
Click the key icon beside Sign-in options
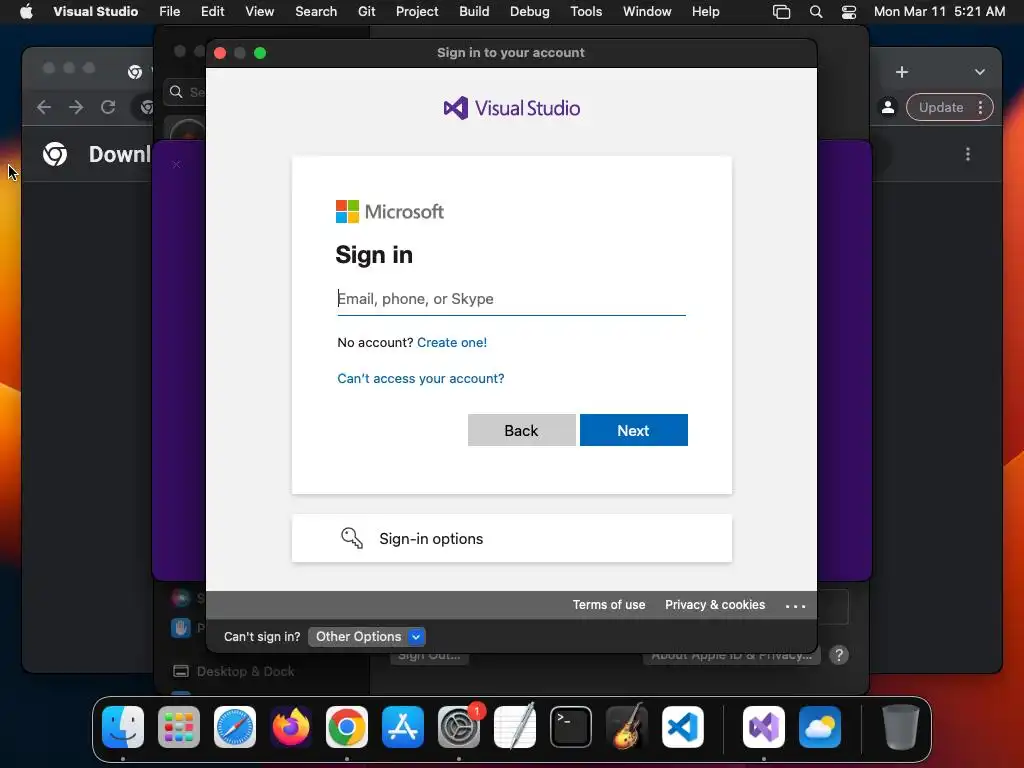click(x=352, y=538)
